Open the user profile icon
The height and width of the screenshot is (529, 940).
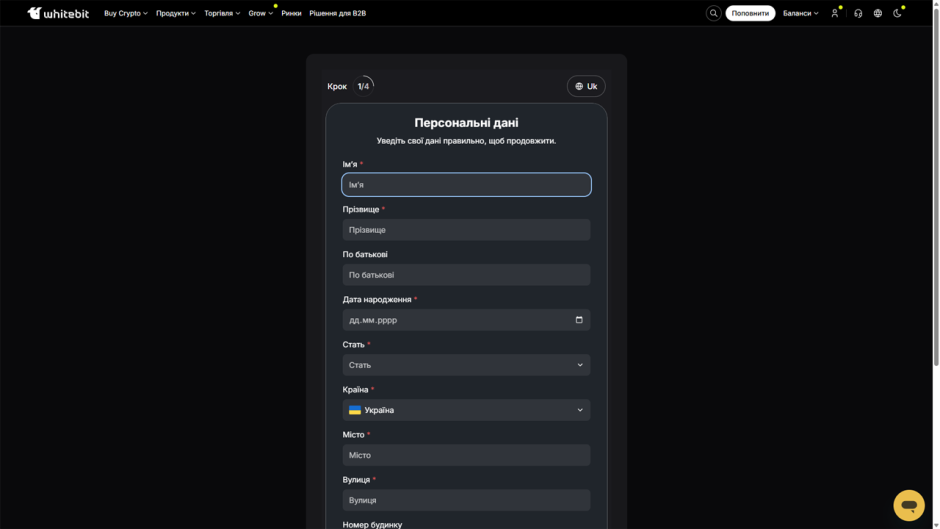(834, 13)
